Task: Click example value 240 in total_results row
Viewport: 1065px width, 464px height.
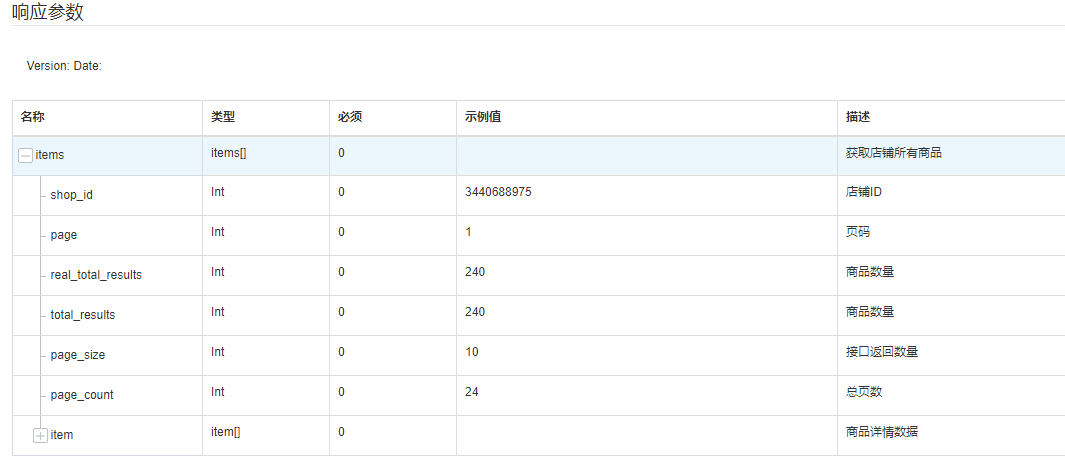Action: [x=475, y=313]
